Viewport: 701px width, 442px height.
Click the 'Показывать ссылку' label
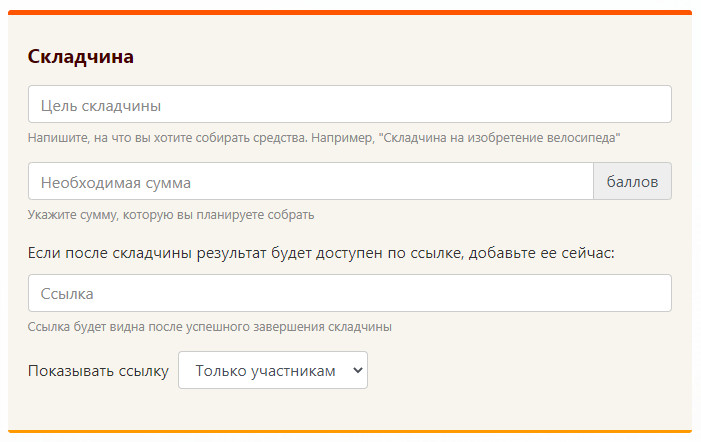pyautogui.click(x=98, y=371)
